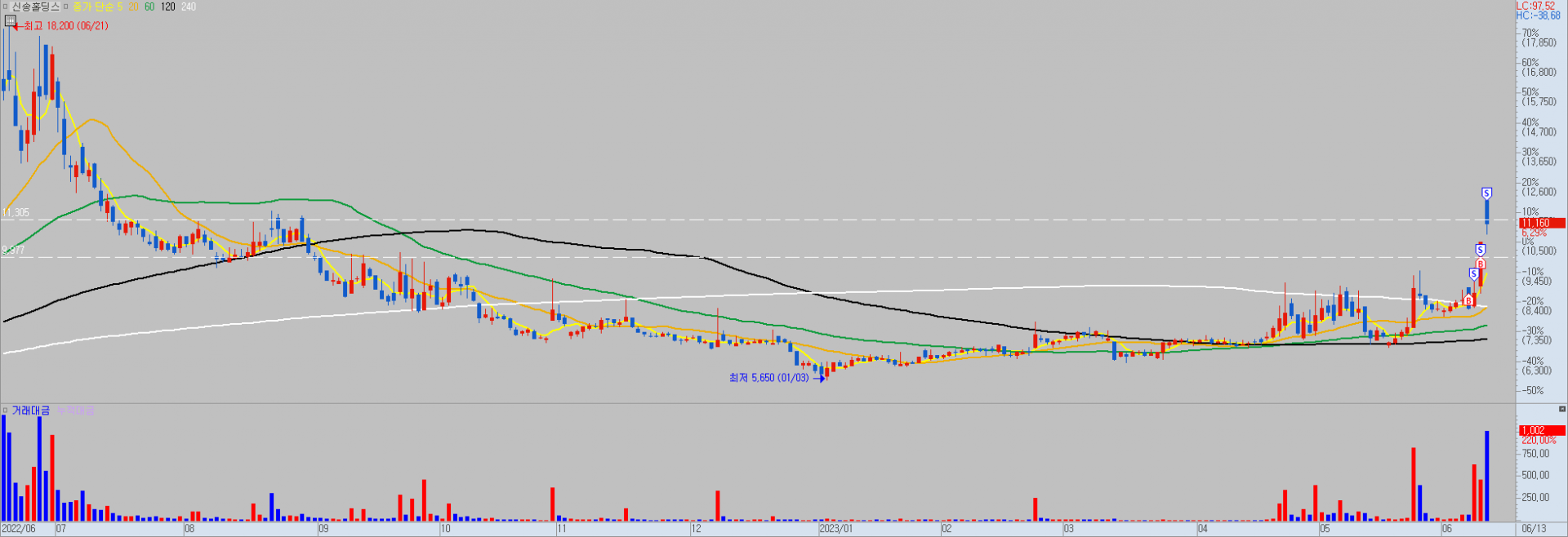Click the 신송홀딩스 stock name label

click(35, 7)
